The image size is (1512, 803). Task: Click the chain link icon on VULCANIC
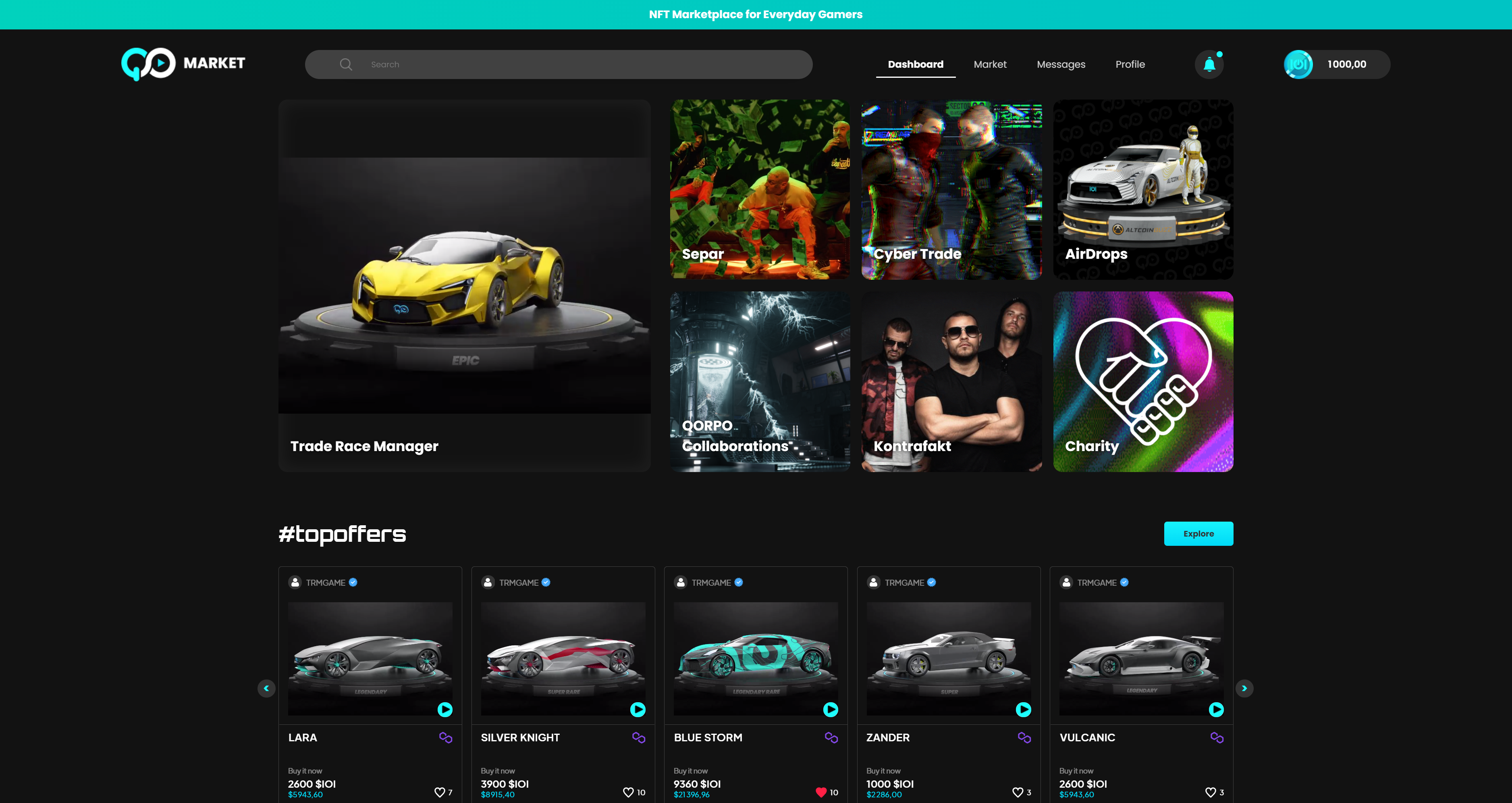coord(1217,737)
